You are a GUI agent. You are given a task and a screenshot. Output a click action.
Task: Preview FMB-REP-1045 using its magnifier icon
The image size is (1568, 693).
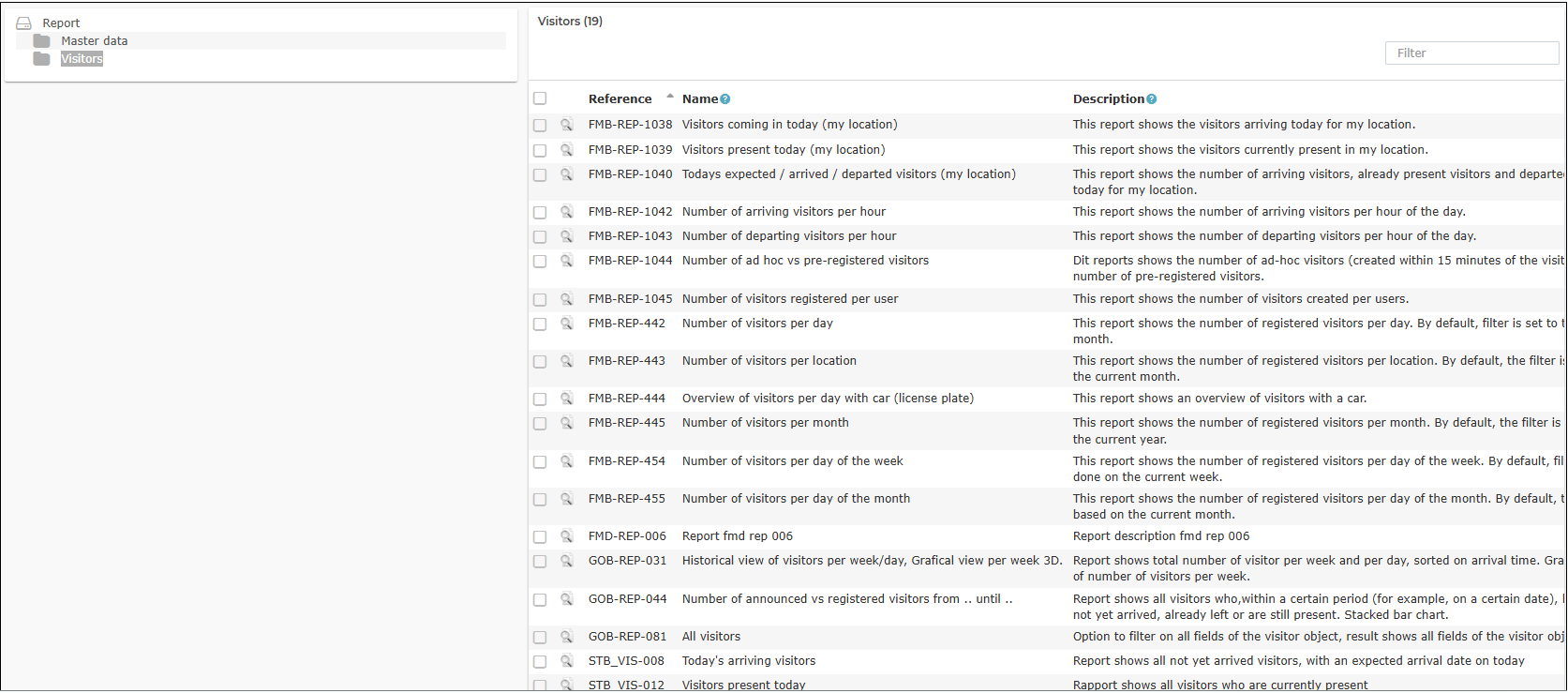click(566, 299)
